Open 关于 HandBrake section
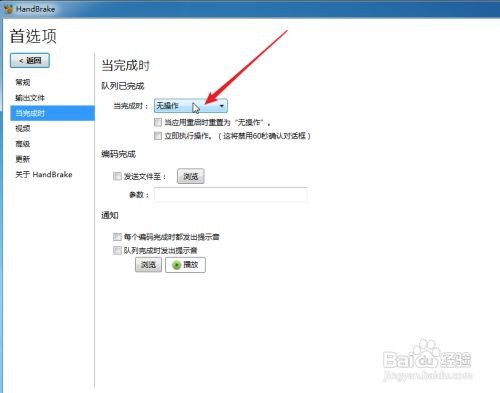Viewport: 500px width, 393px height. coord(44,174)
